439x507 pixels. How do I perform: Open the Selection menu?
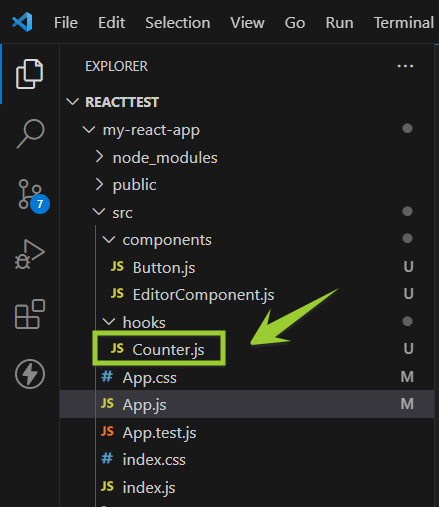click(178, 23)
